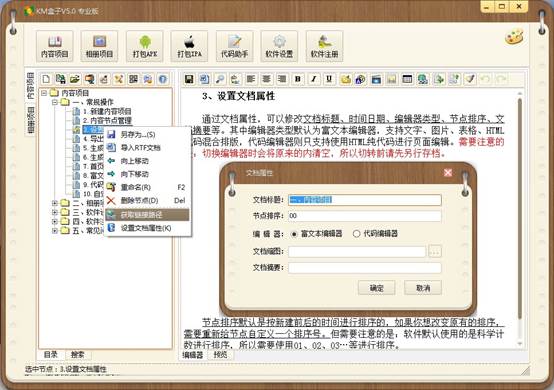Expand the 二、 folder node

coord(55,203)
